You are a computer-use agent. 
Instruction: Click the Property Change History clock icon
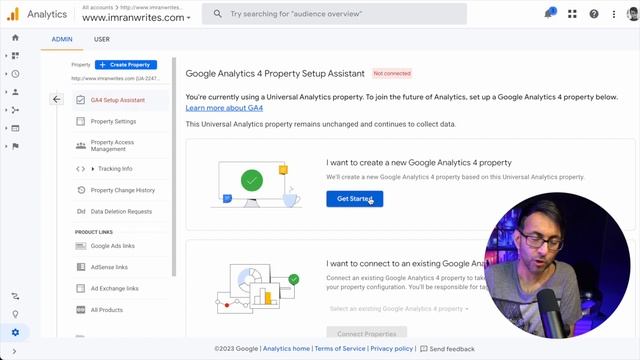pyautogui.click(x=81, y=190)
